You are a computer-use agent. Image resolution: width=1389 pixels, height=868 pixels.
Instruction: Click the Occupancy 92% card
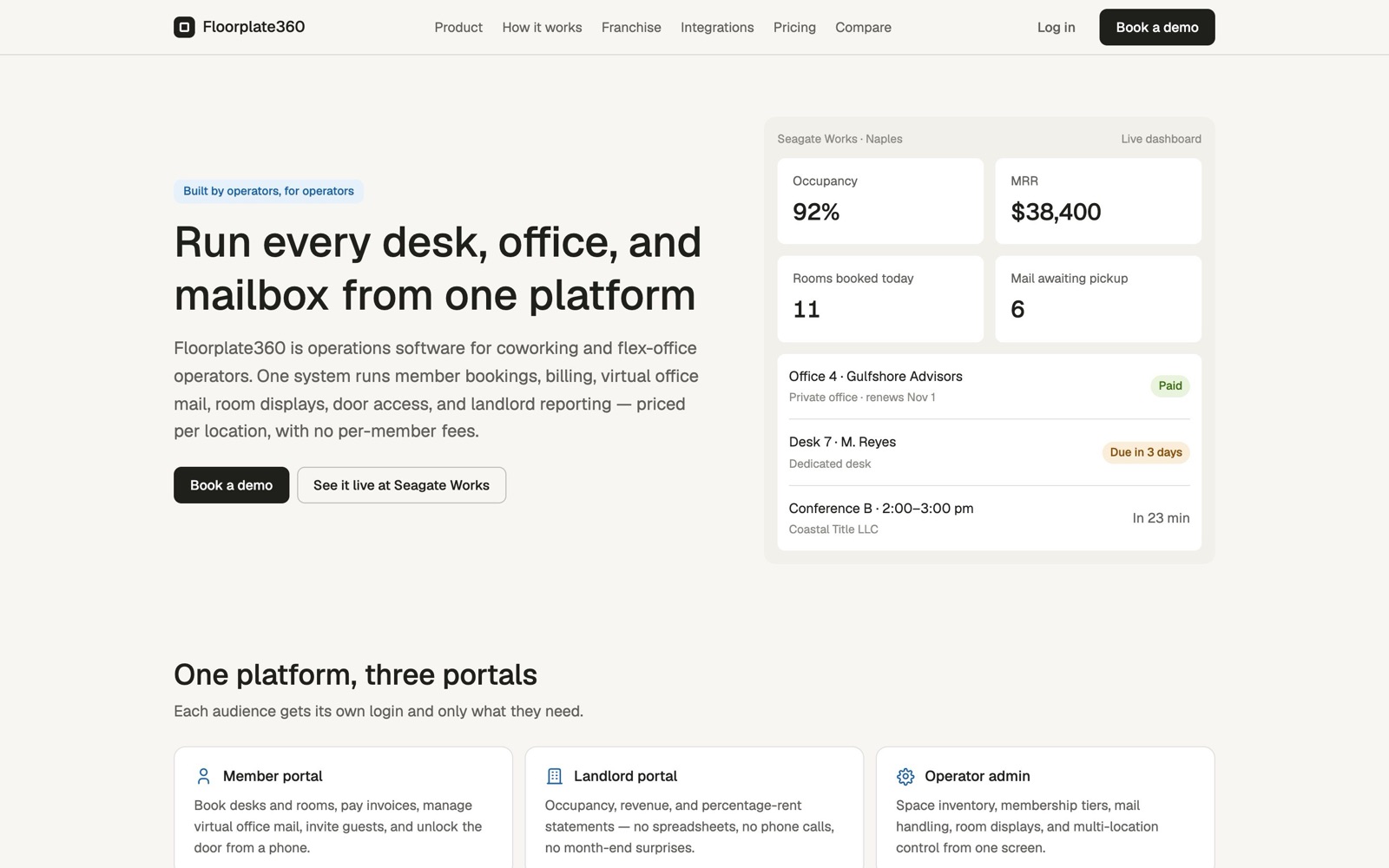[x=880, y=201]
